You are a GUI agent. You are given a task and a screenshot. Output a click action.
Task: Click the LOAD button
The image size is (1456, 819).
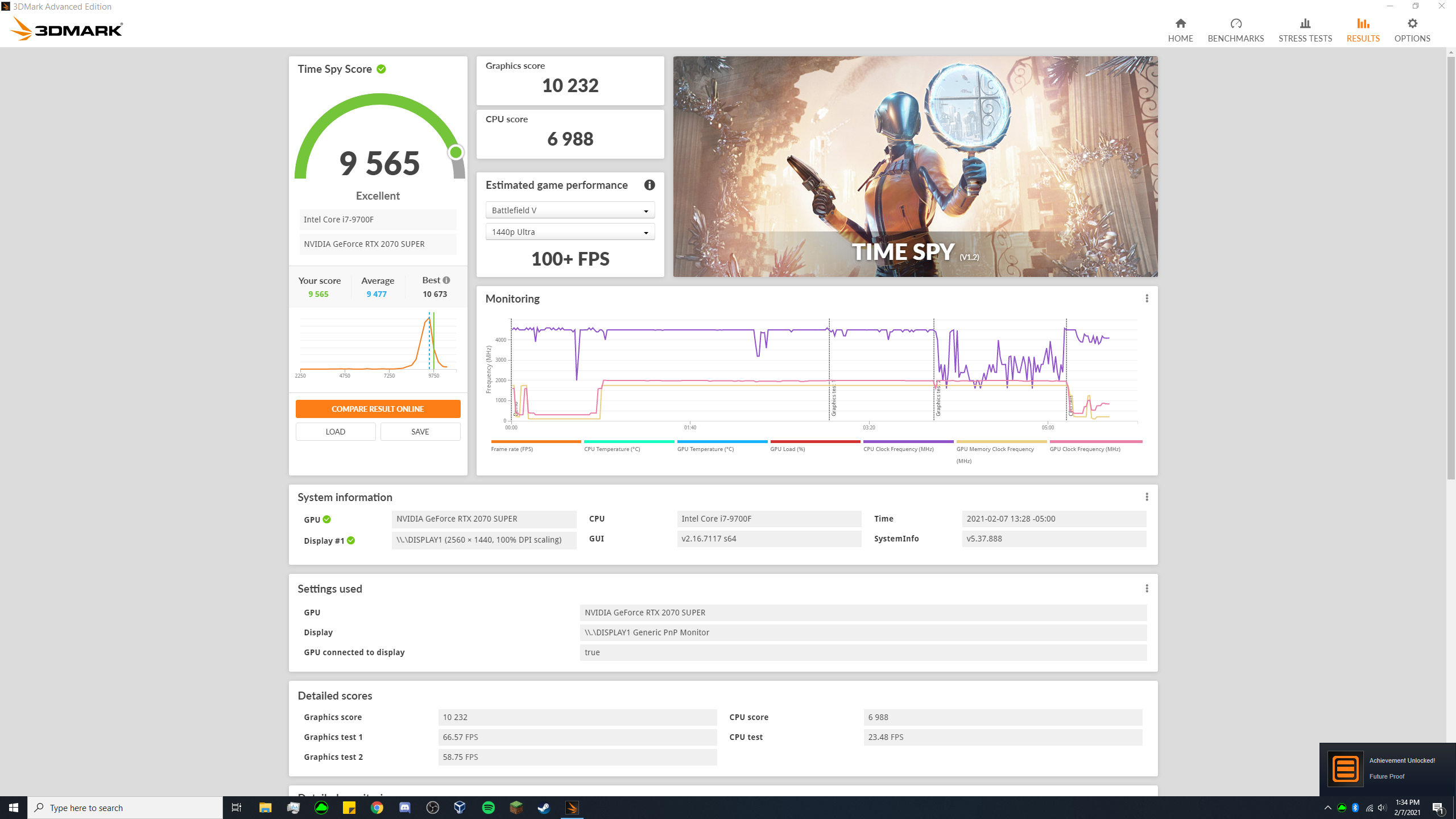tap(336, 432)
